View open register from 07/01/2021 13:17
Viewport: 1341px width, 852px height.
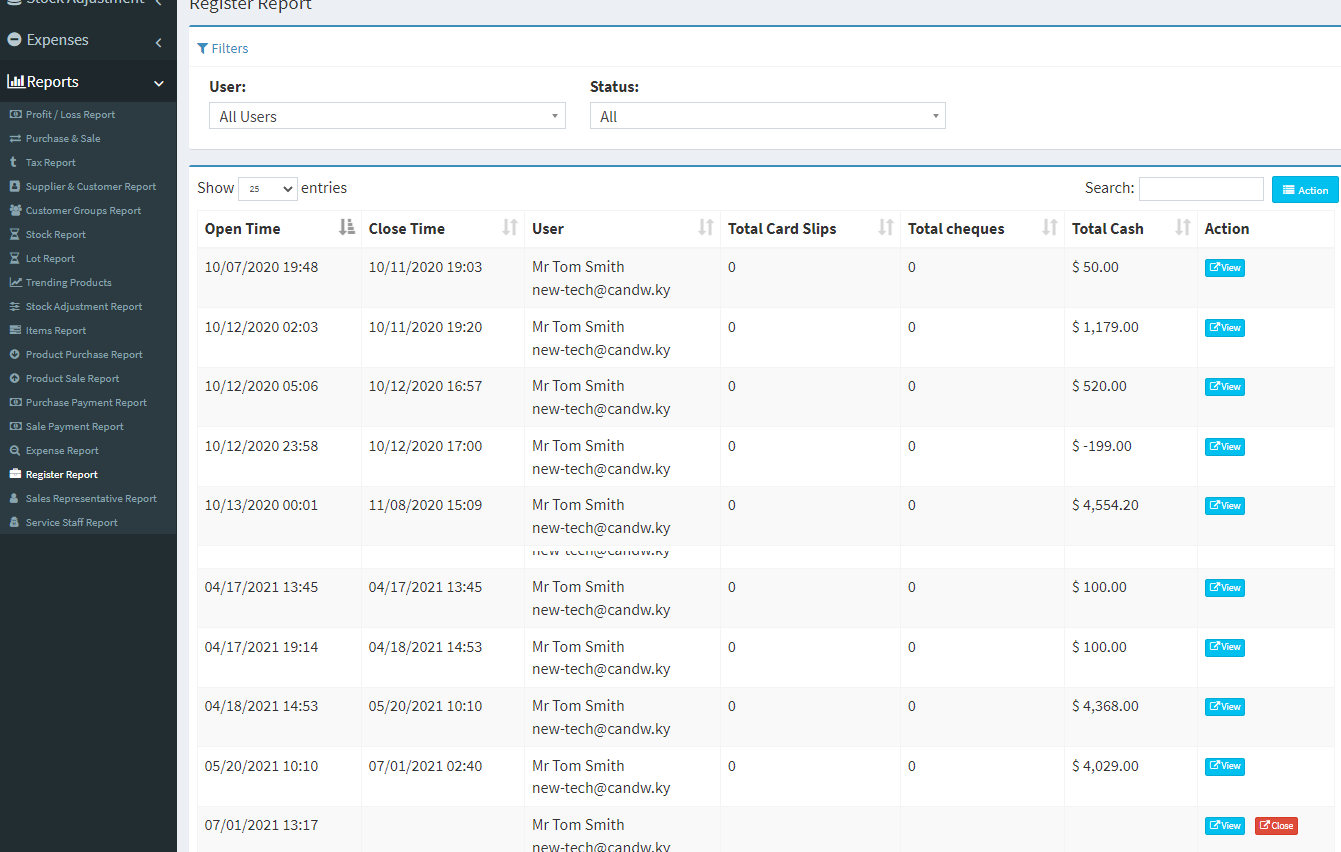1225,825
